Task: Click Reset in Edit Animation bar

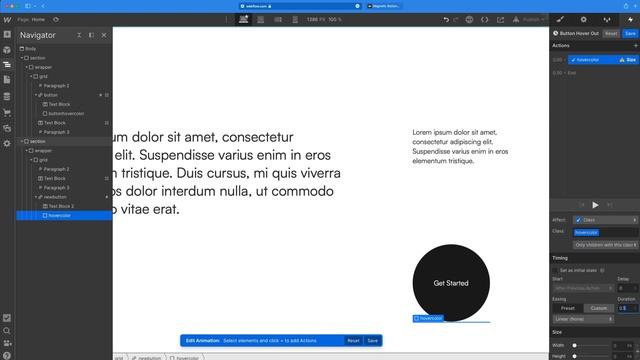Action: coord(353,340)
